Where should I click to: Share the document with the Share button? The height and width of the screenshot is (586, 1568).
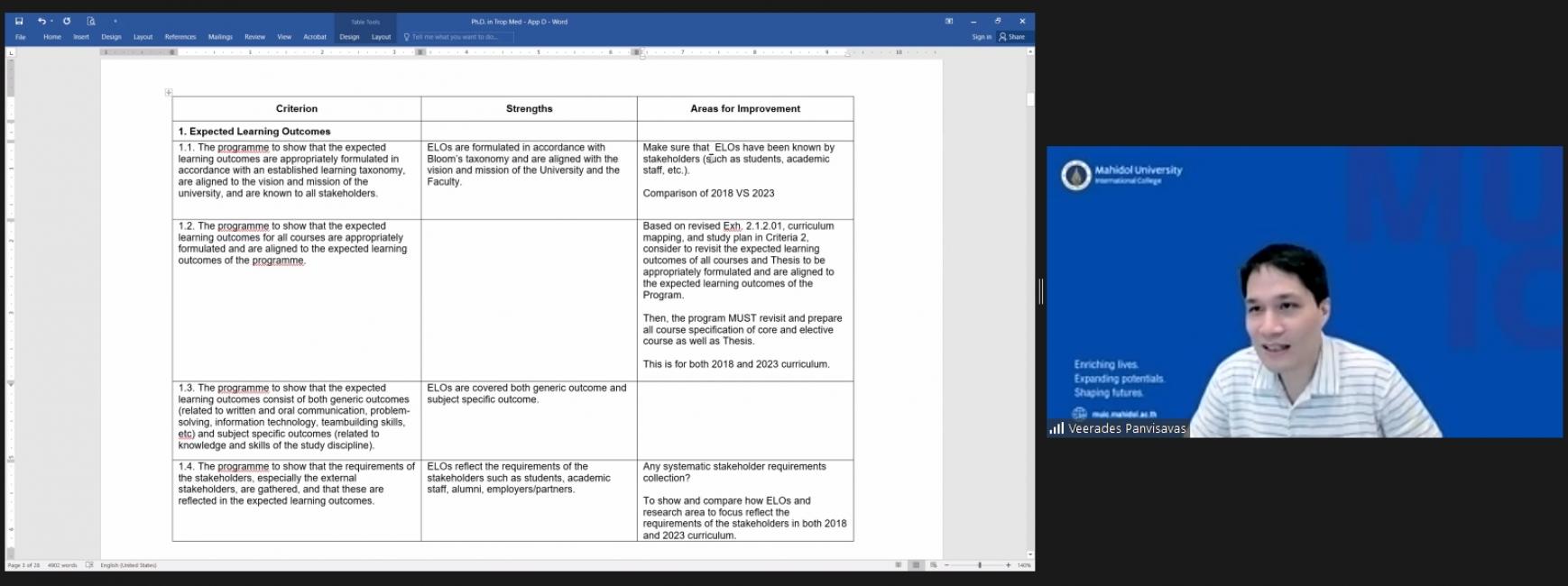pos(1012,37)
